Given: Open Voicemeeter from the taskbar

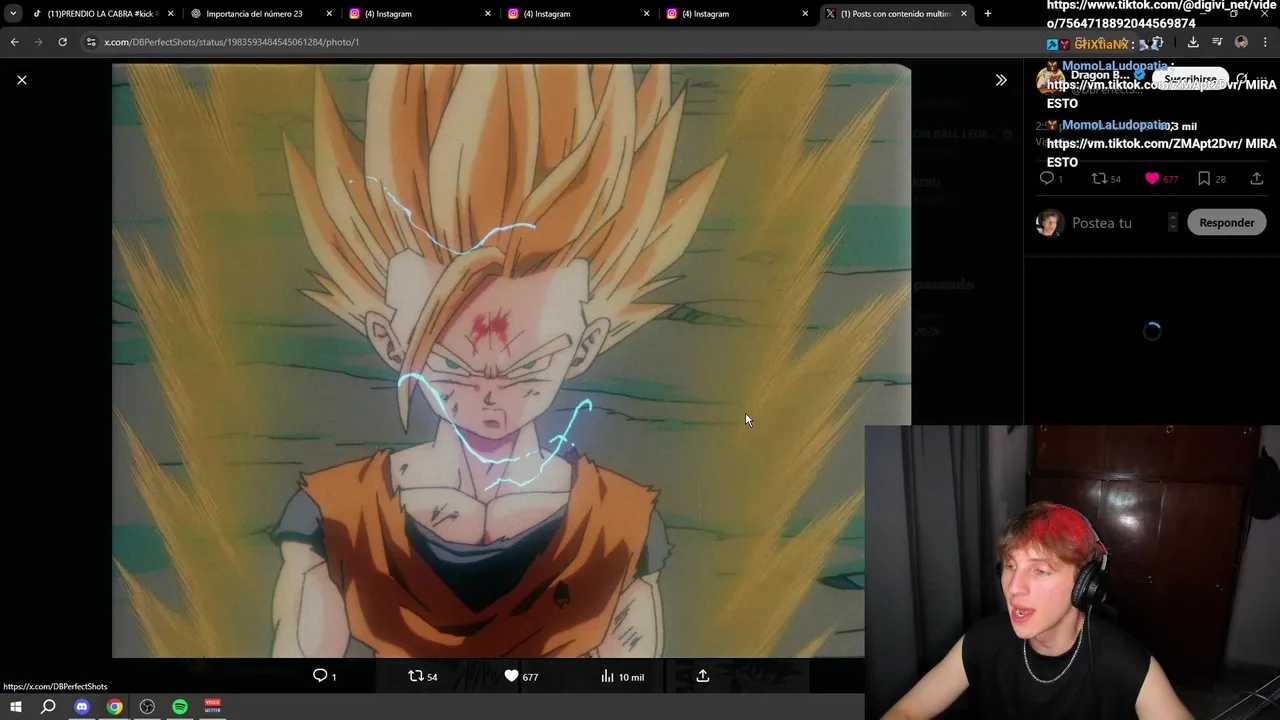Looking at the screenshot, I should (212, 707).
